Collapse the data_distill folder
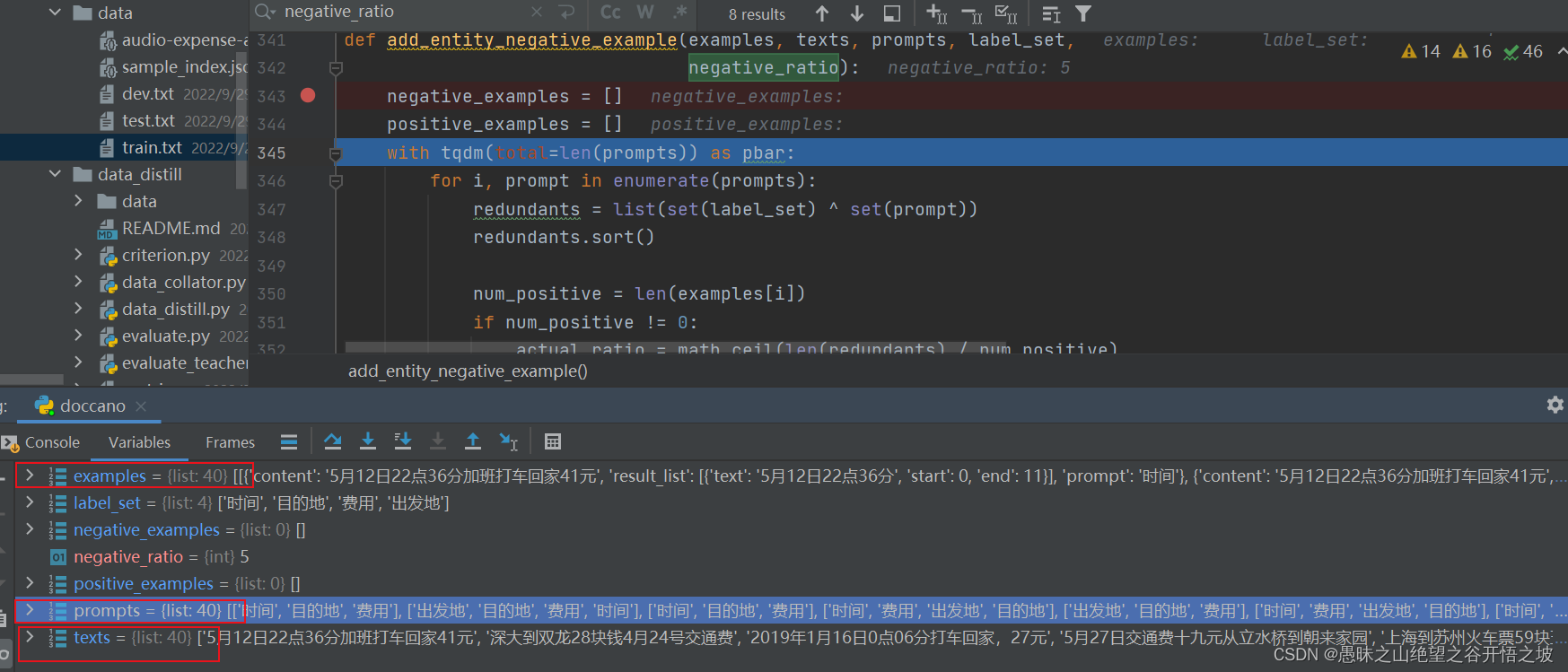 [56, 174]
